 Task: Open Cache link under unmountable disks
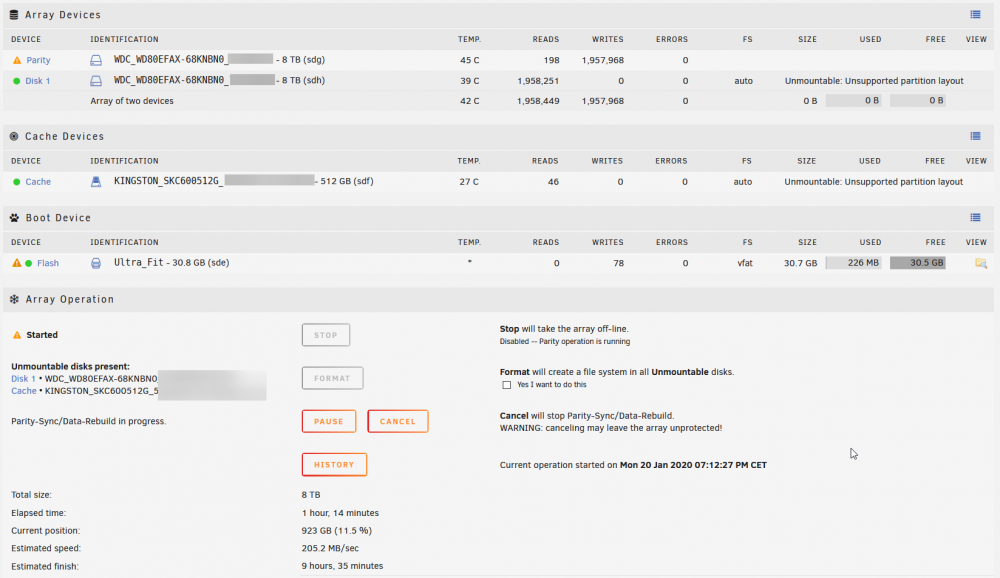pos(24,390)
